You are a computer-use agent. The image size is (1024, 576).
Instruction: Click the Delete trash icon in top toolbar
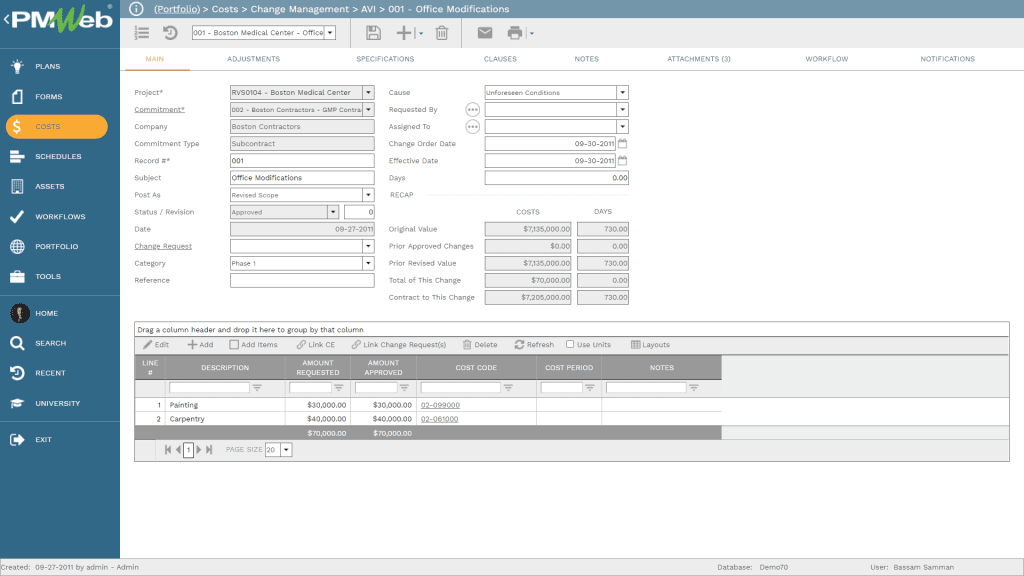click(x=441, y=33)
